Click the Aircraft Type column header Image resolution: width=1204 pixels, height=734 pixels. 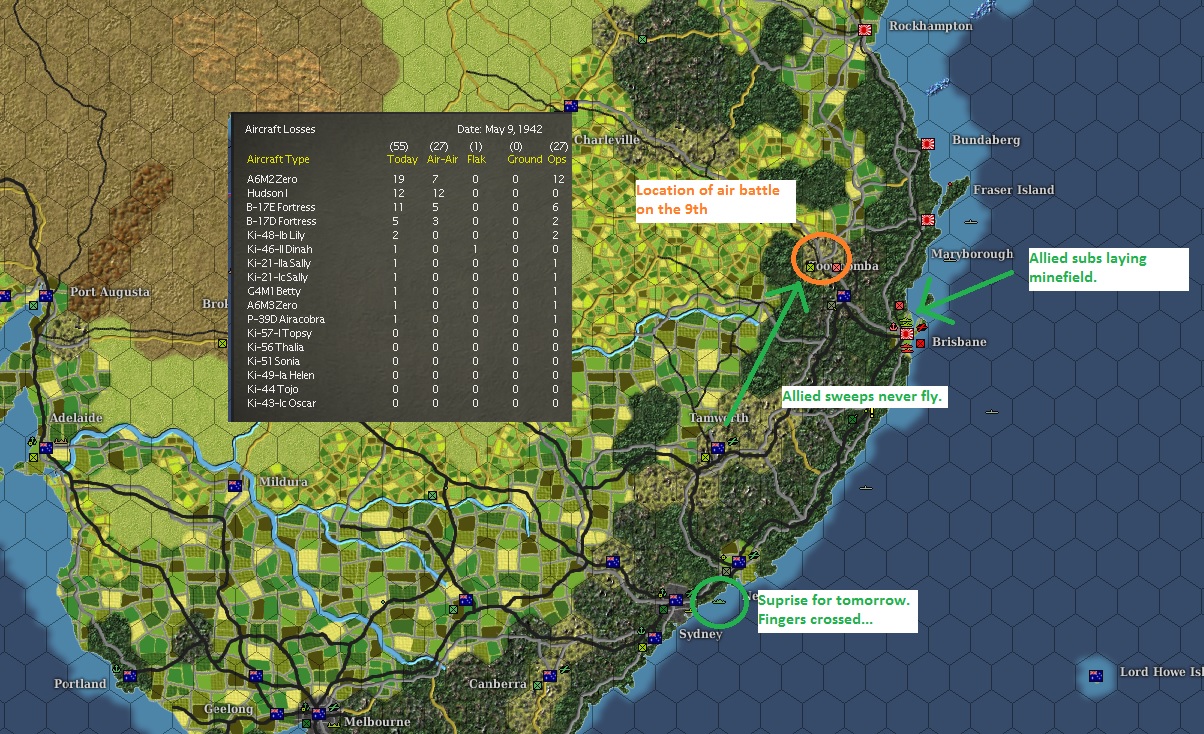coord(278,159)
